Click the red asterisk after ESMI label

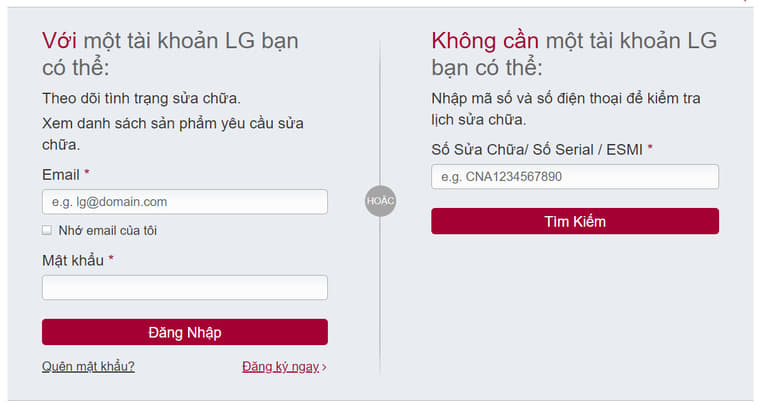pyautogui.click(x=650, y=149)
